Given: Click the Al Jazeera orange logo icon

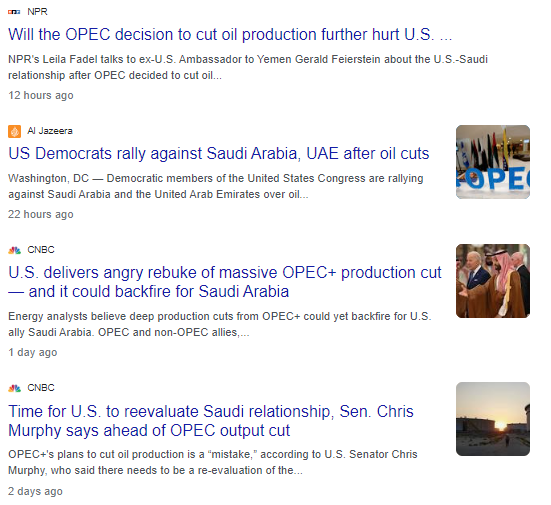Looking at the screenshot, I should [x=14, y=131].
